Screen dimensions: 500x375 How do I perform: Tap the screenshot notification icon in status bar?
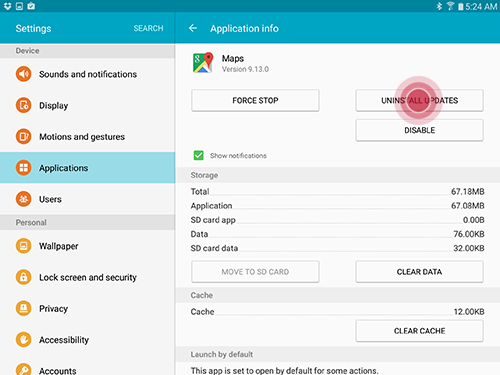pyautogui.click(x=19, y=6)
